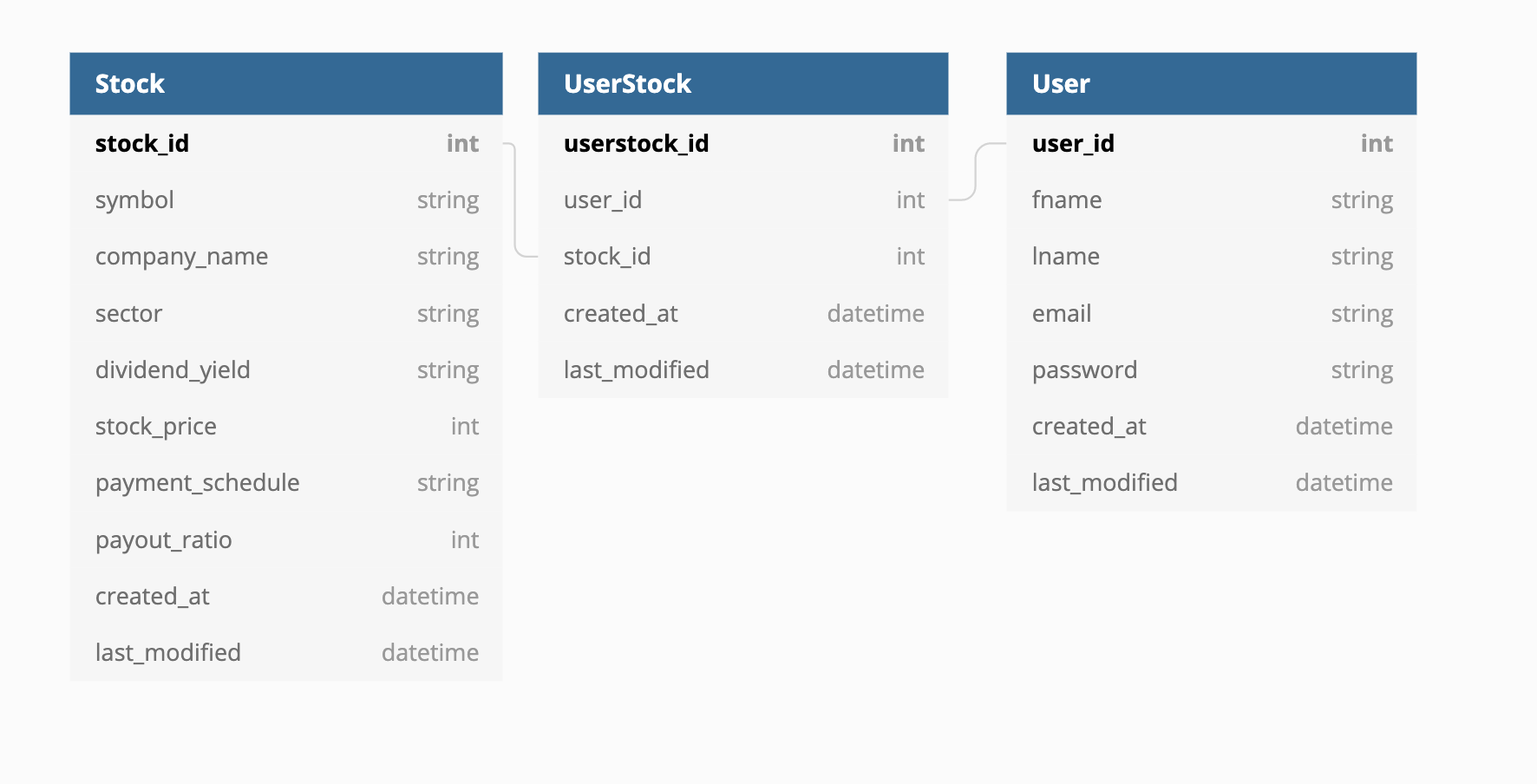
Task: Click stock_id field in UserStock table
Action: pyautogui.click(x=607, y=257)
